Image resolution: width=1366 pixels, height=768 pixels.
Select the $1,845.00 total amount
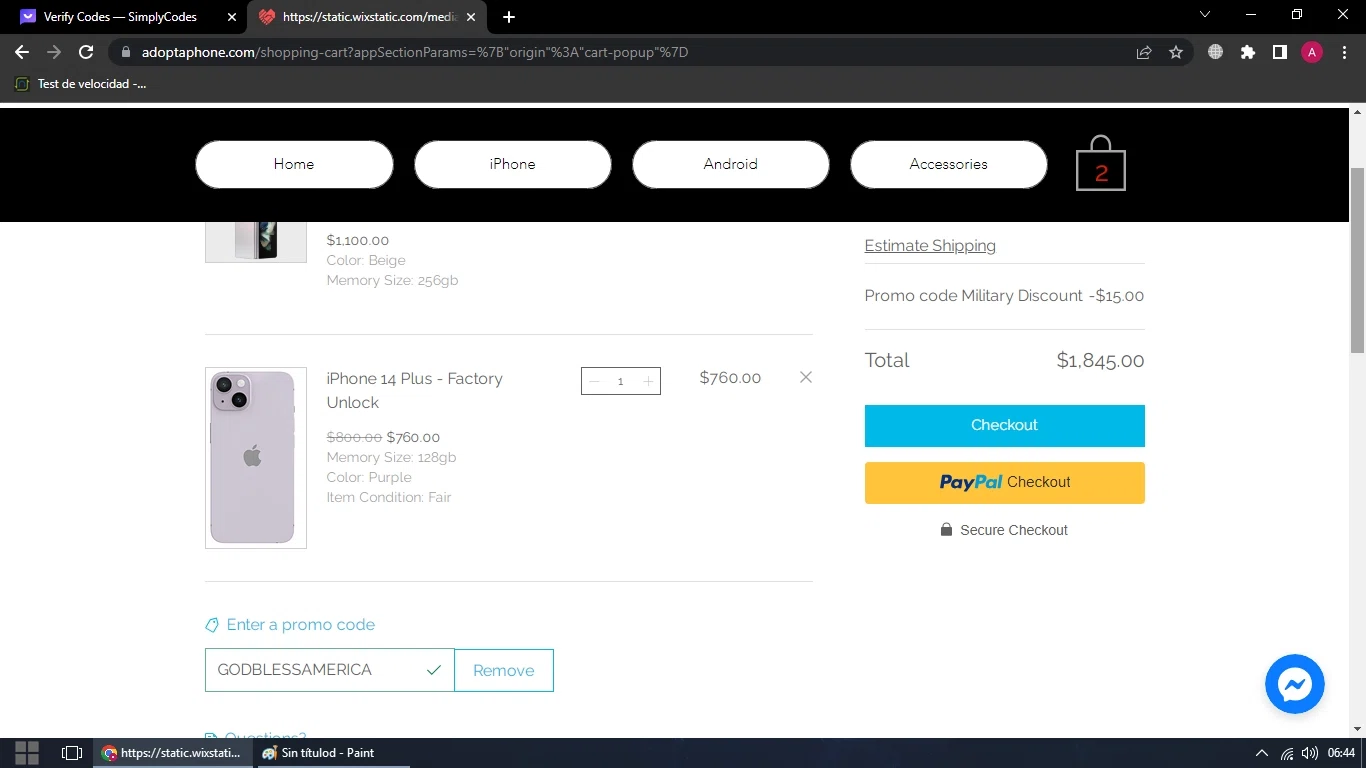click(x=1100, y=361)
